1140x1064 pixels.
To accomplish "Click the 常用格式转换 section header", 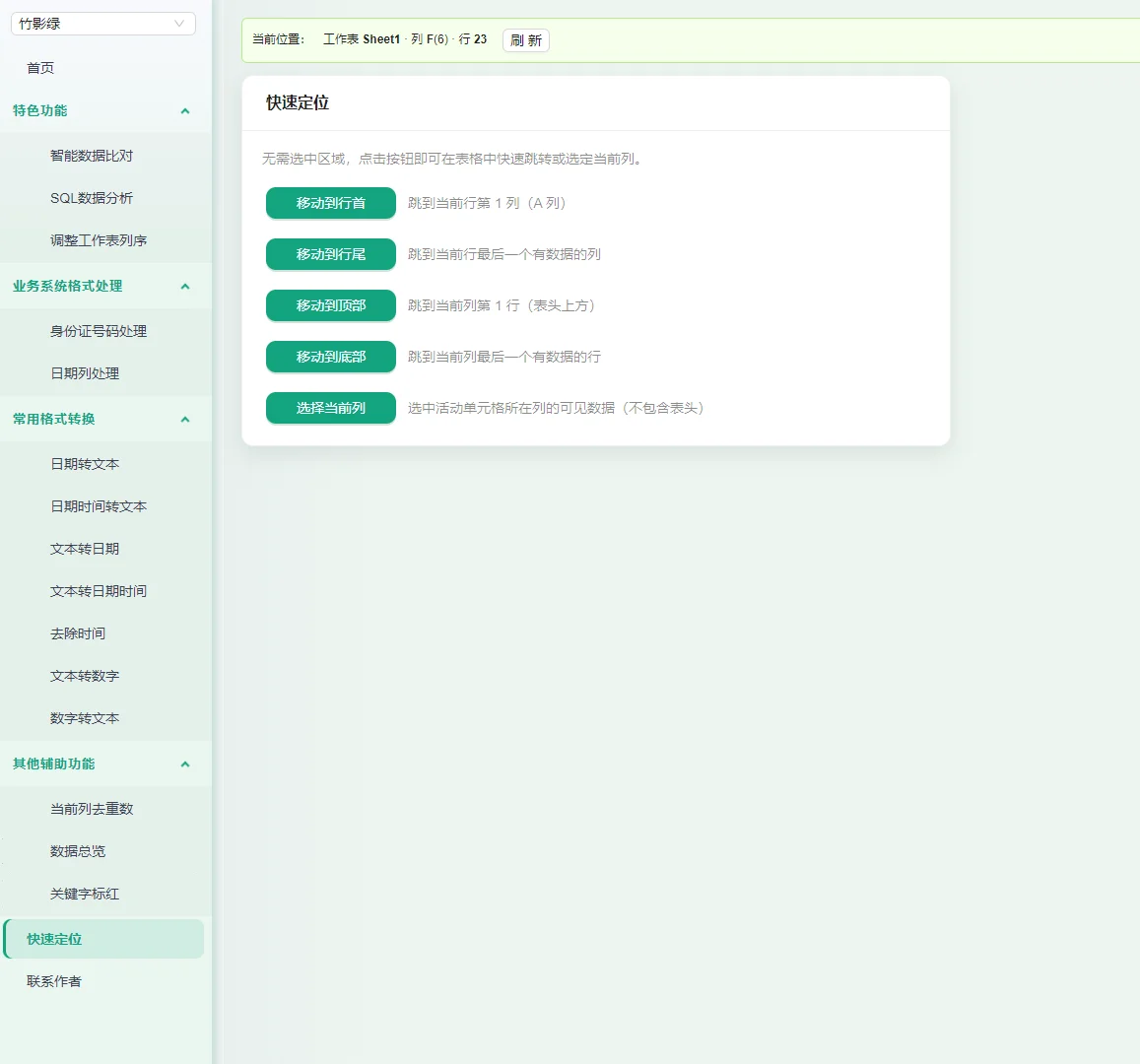I will (105, 420).
